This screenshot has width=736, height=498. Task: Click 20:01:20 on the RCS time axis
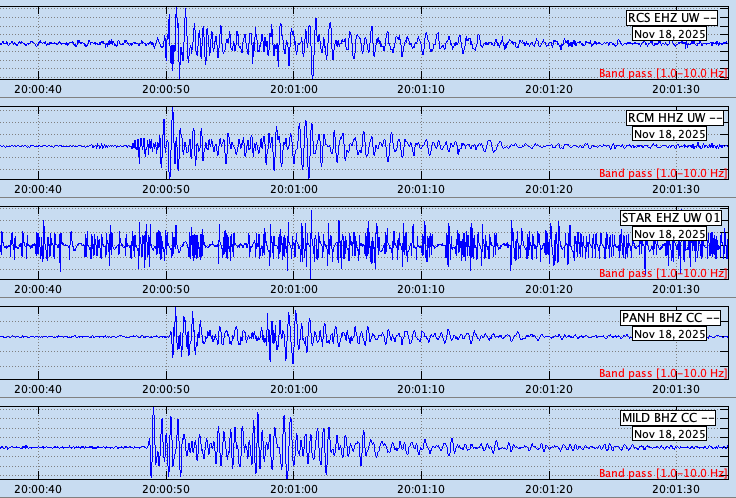tap(549, 89)
